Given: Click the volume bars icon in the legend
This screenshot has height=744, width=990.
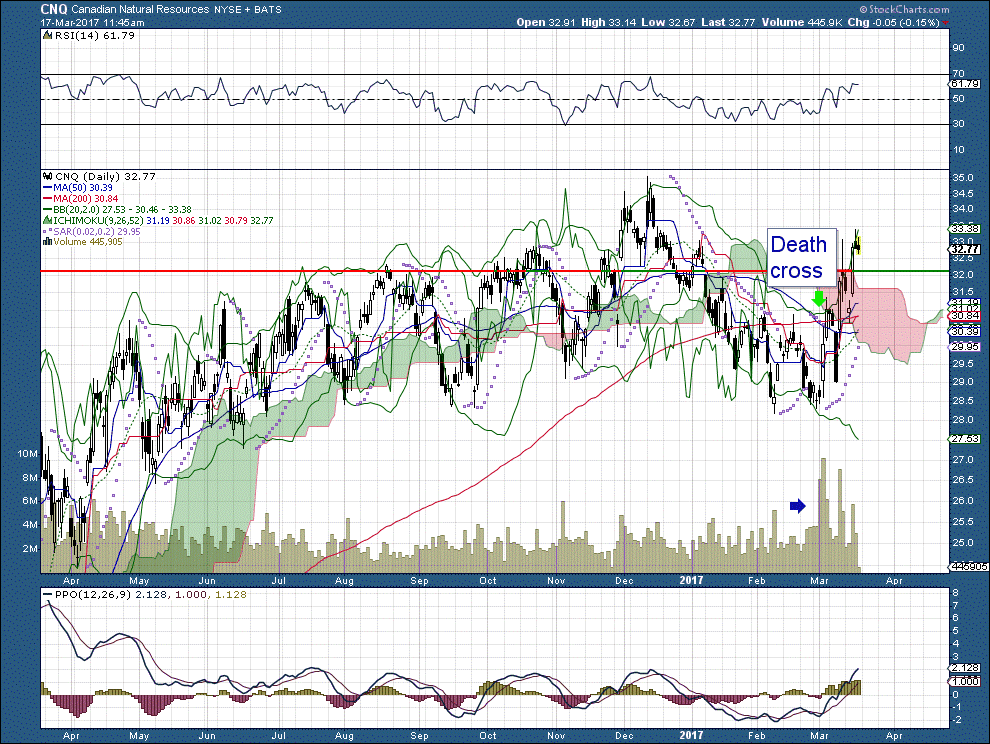Looking at the screenshot, I should click(47, 242).
